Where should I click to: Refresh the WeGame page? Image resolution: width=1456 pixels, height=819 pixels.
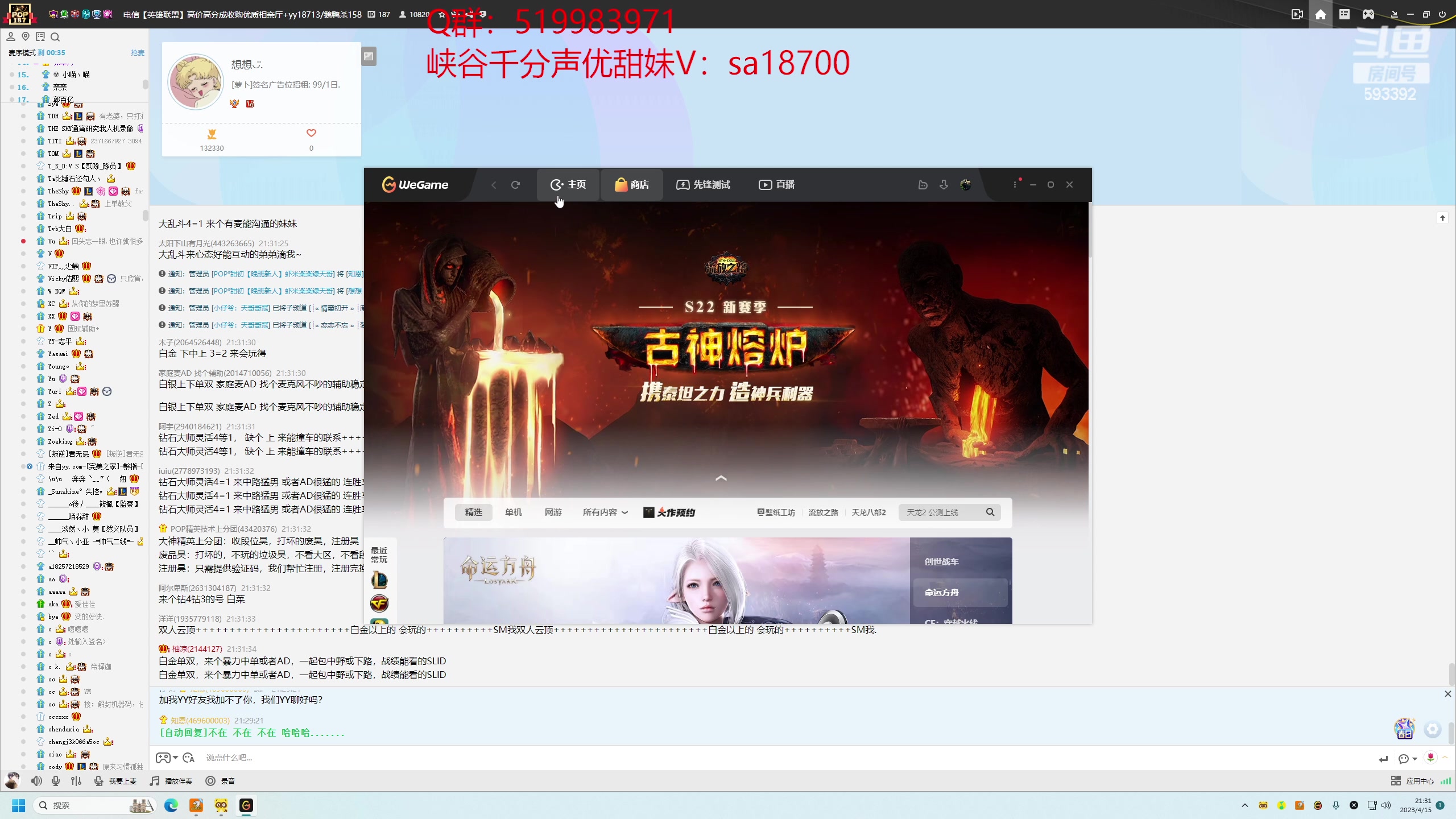point(515,185)
